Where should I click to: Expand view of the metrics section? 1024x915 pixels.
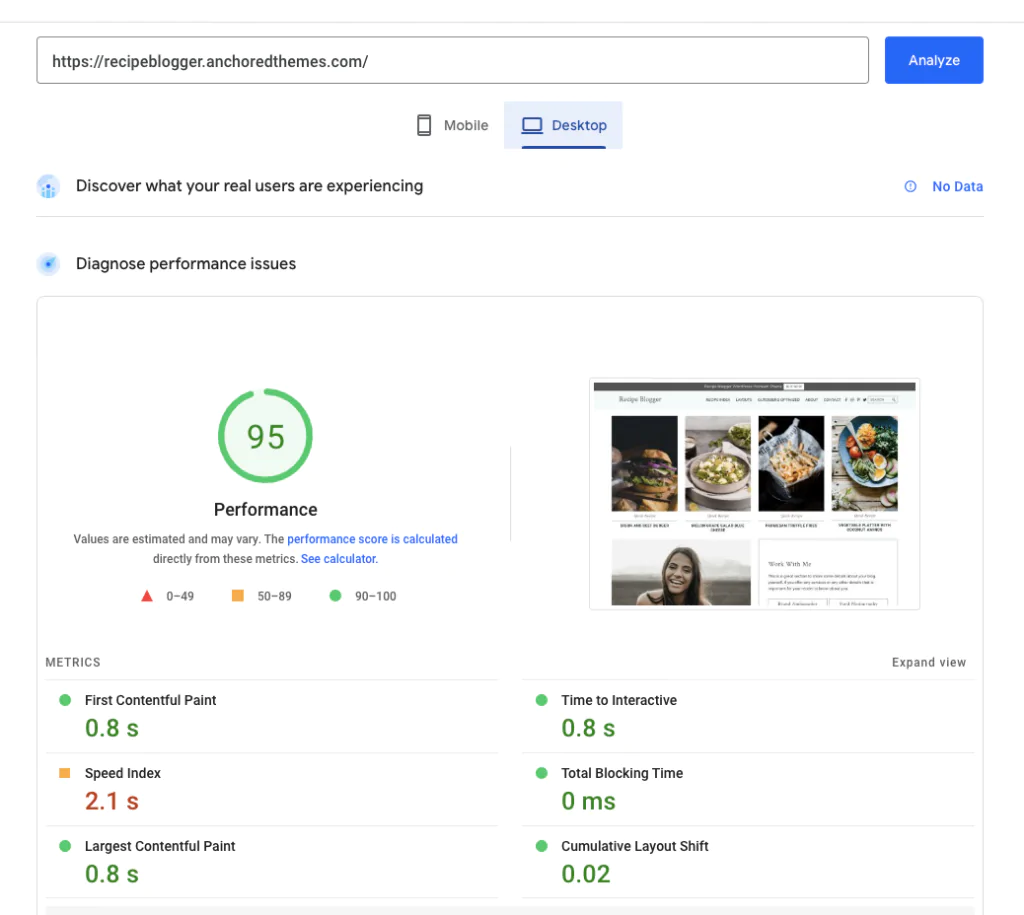click(928, 662)
